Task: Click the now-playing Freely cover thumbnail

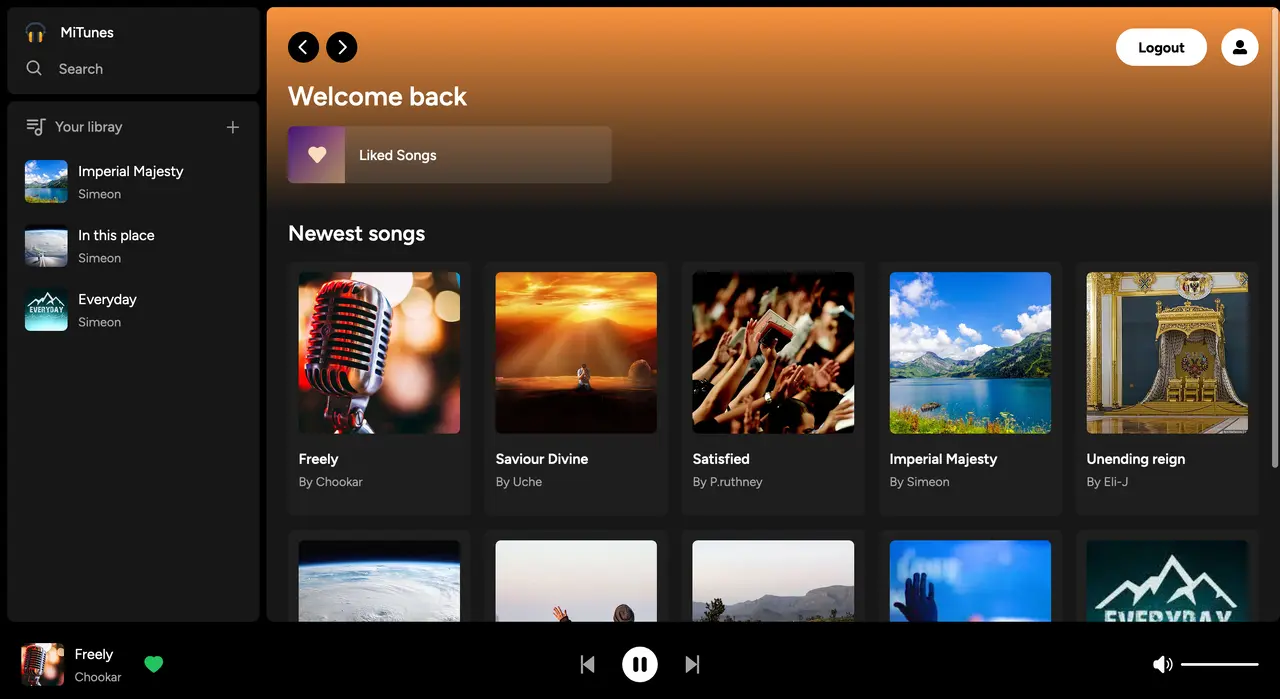Action: pos(42,664)
